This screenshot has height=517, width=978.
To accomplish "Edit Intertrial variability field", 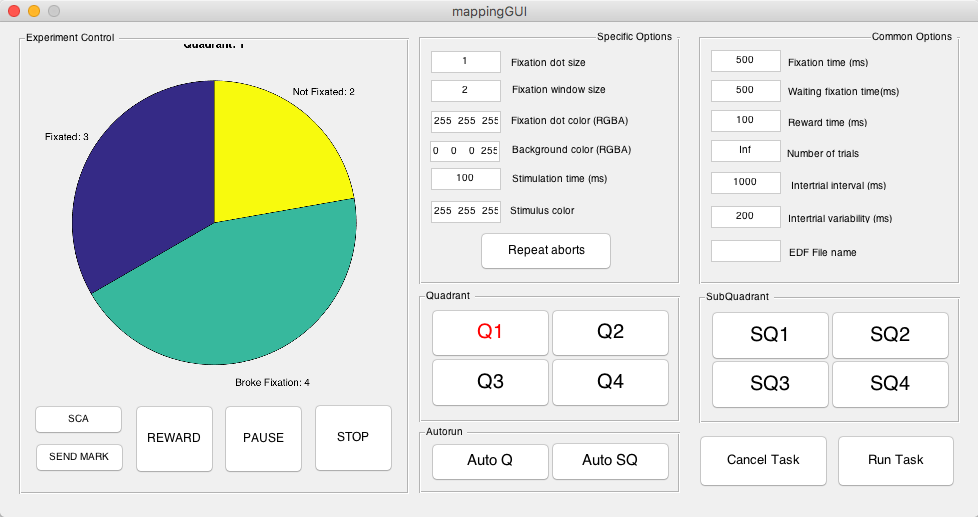I will tap(745, 216).
